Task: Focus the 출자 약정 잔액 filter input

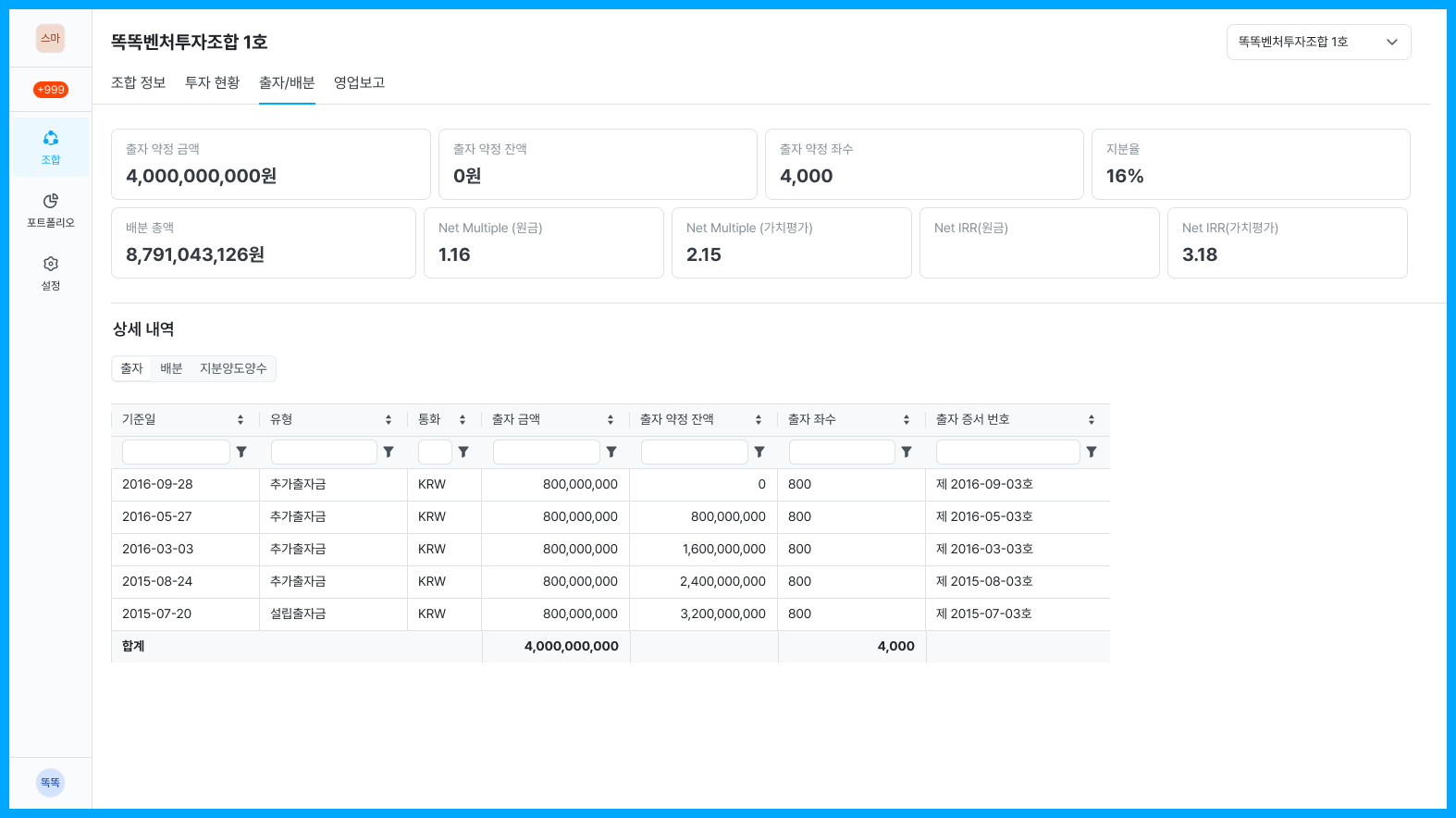Action: [694, 452]
